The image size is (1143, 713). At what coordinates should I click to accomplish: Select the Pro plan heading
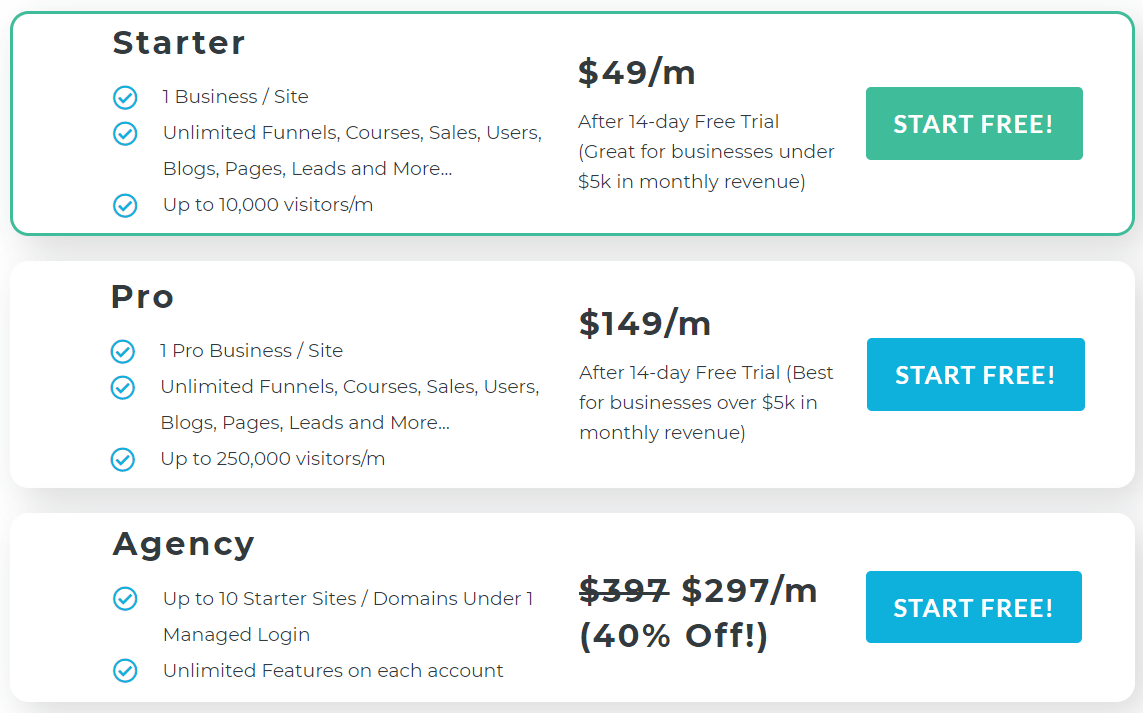pos(143,297)
